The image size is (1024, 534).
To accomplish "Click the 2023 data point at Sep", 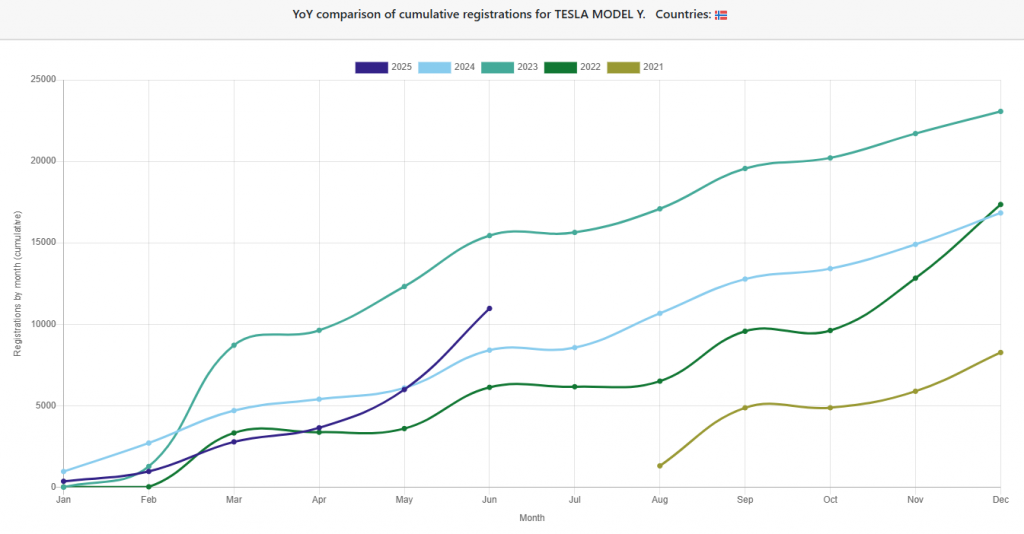I will 744,168.
